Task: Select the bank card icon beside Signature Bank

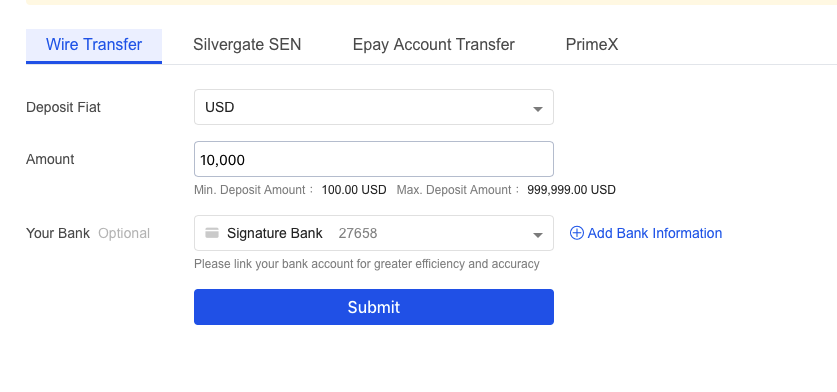Action: (x=212, y=233)
